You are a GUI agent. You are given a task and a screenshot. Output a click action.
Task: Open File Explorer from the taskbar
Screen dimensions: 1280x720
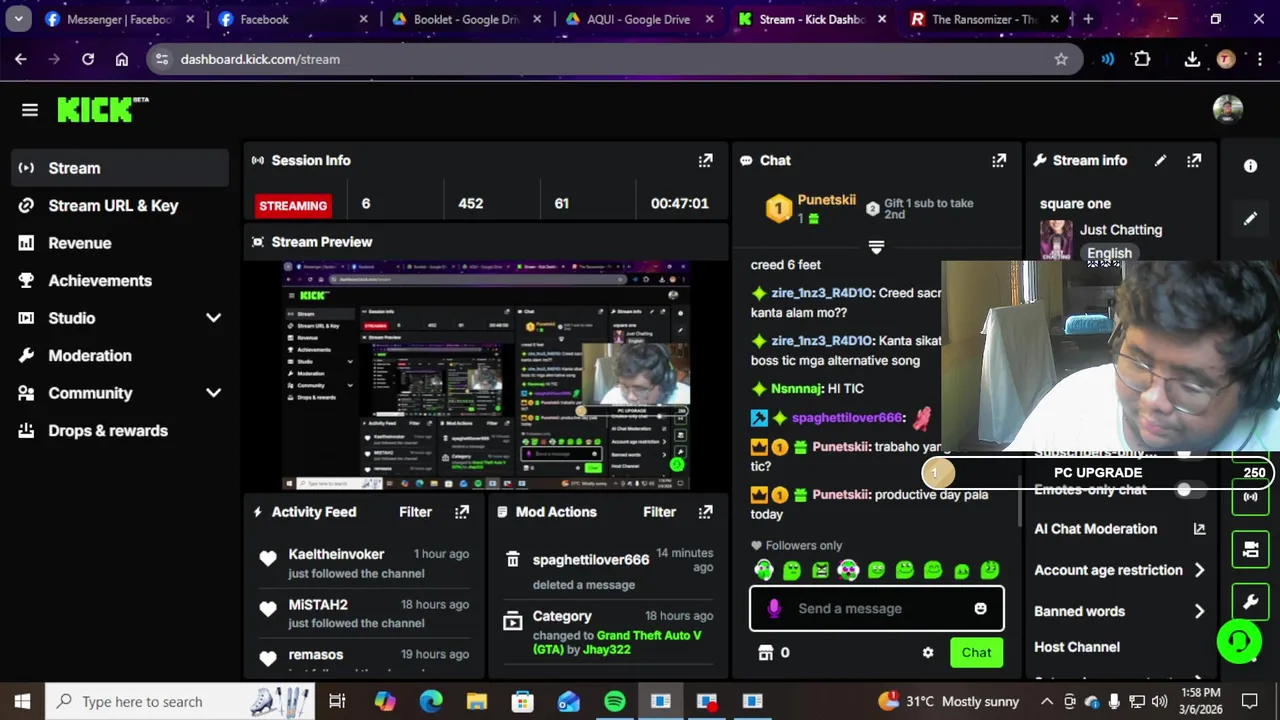click(476, 701)
